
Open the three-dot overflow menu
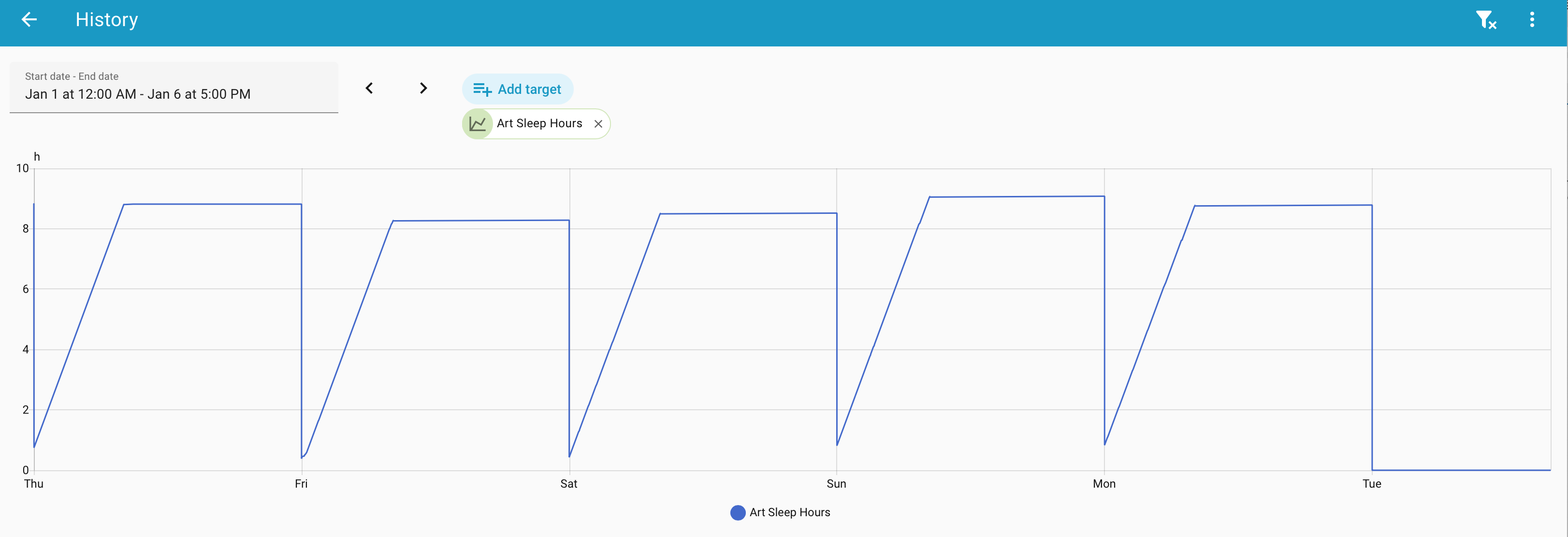point(1531,20)
